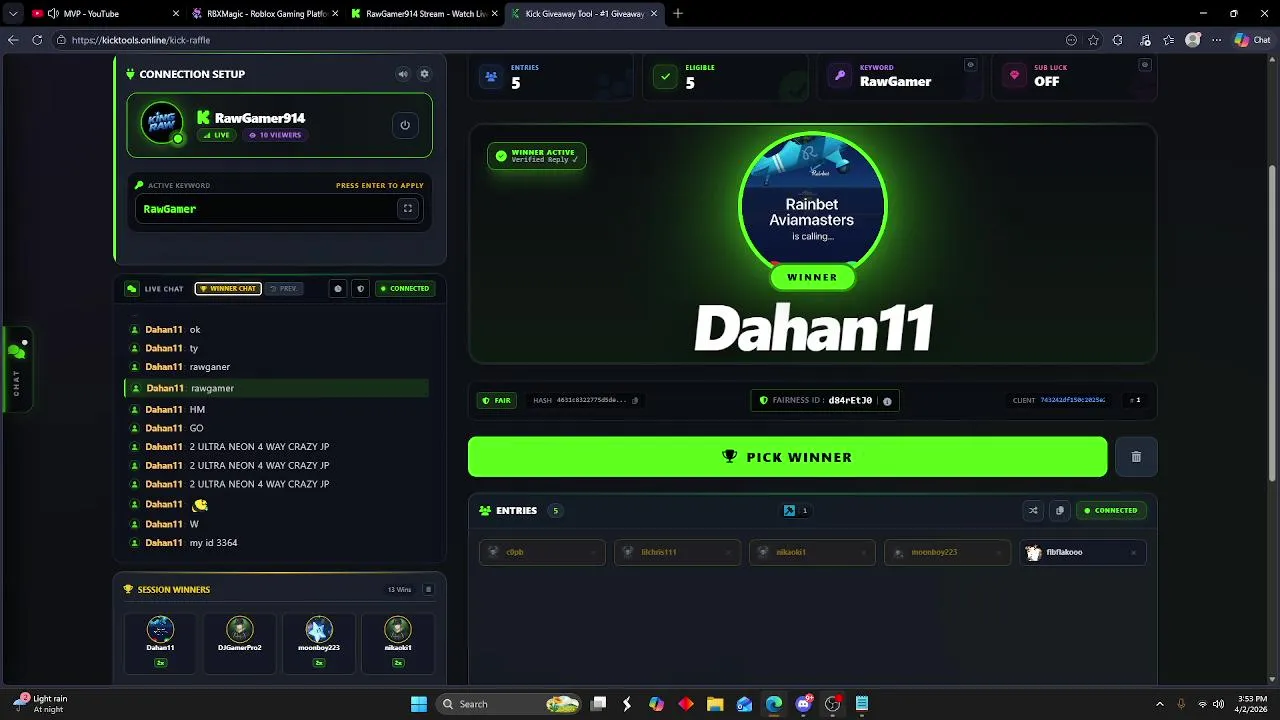Click the clock icon in chat header

(x=338, y=289)
